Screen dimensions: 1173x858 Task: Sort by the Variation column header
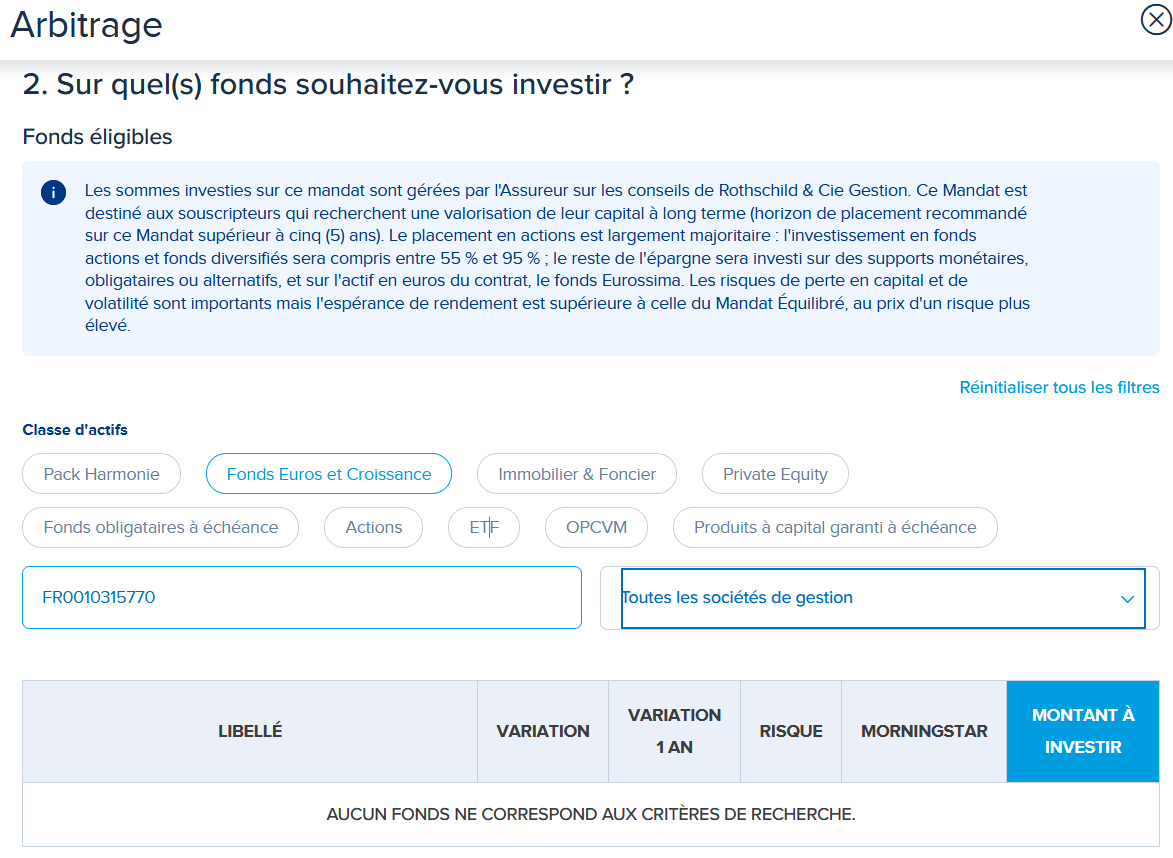pos(543,731)
